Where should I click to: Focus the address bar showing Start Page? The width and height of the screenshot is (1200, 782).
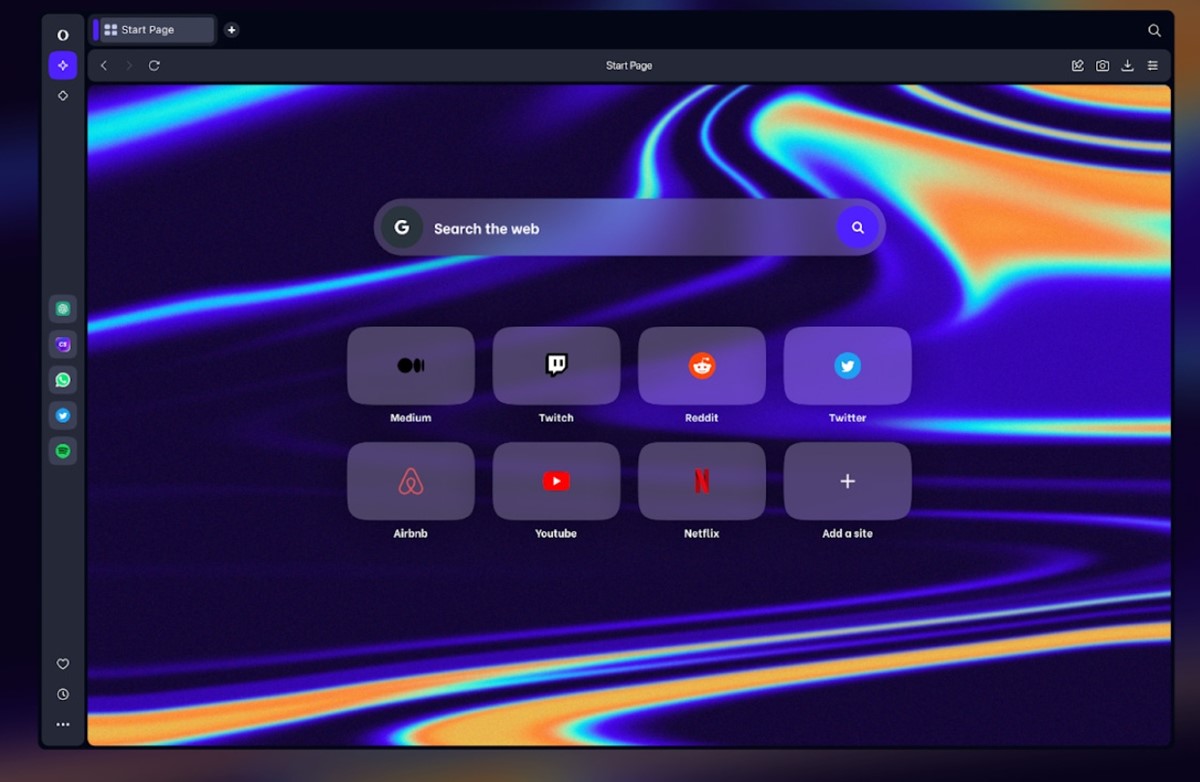tap(629, 66)
